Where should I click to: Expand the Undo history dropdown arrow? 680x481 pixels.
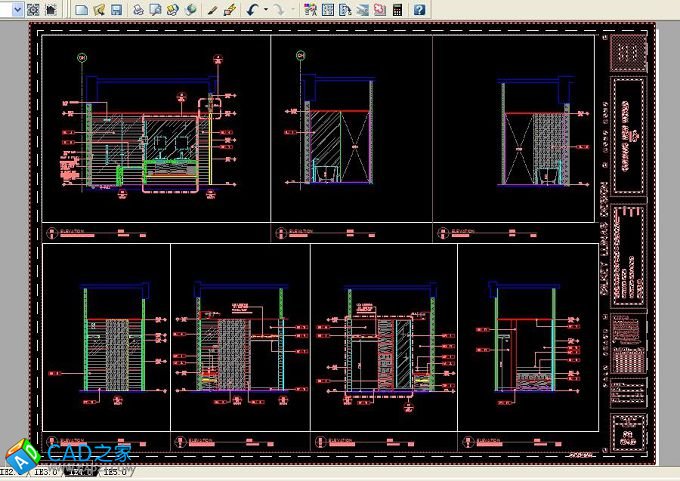(x=265, y=9)
